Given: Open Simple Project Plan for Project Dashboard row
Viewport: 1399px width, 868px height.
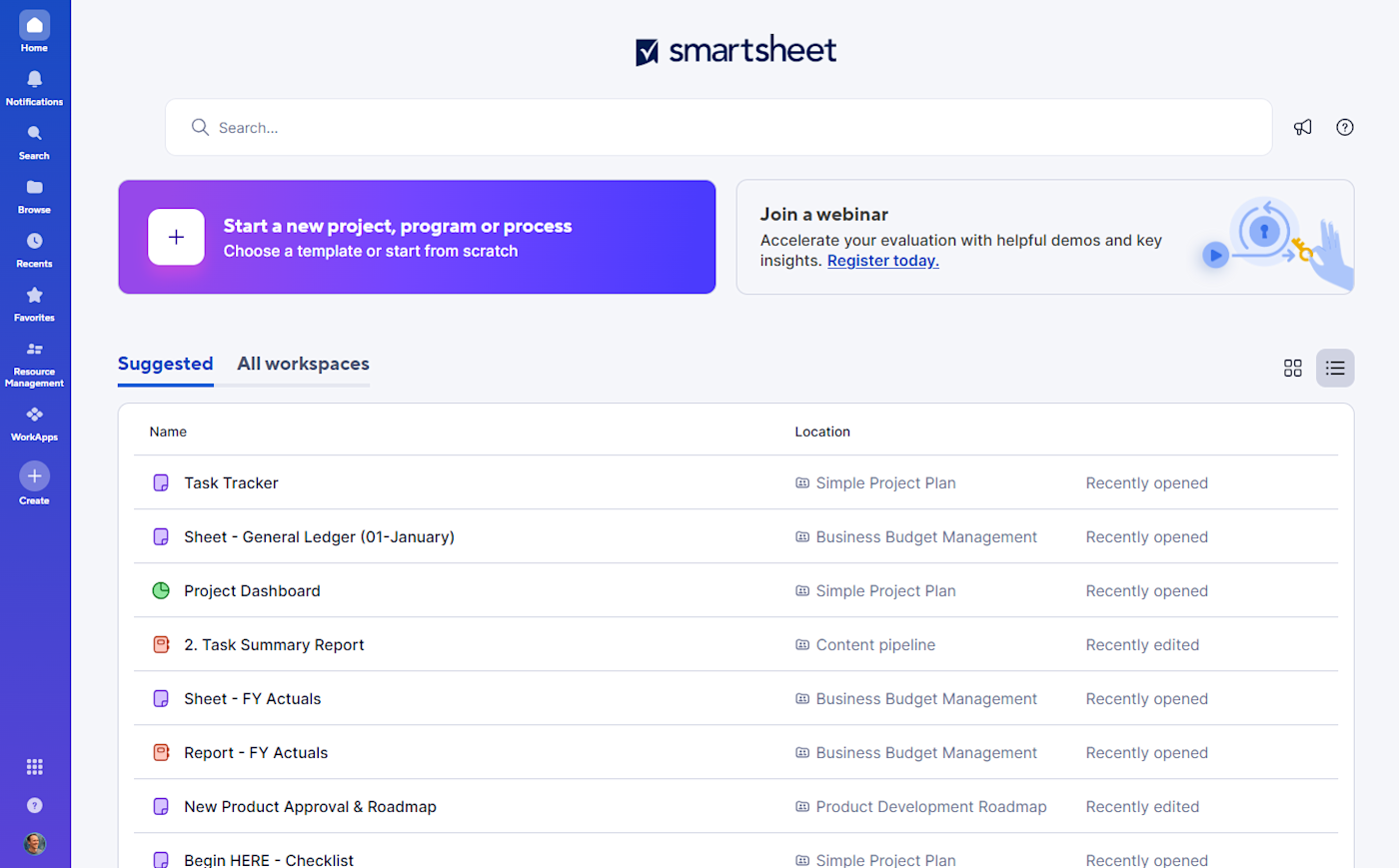Looking at the screenshot, I should point(875,590).
